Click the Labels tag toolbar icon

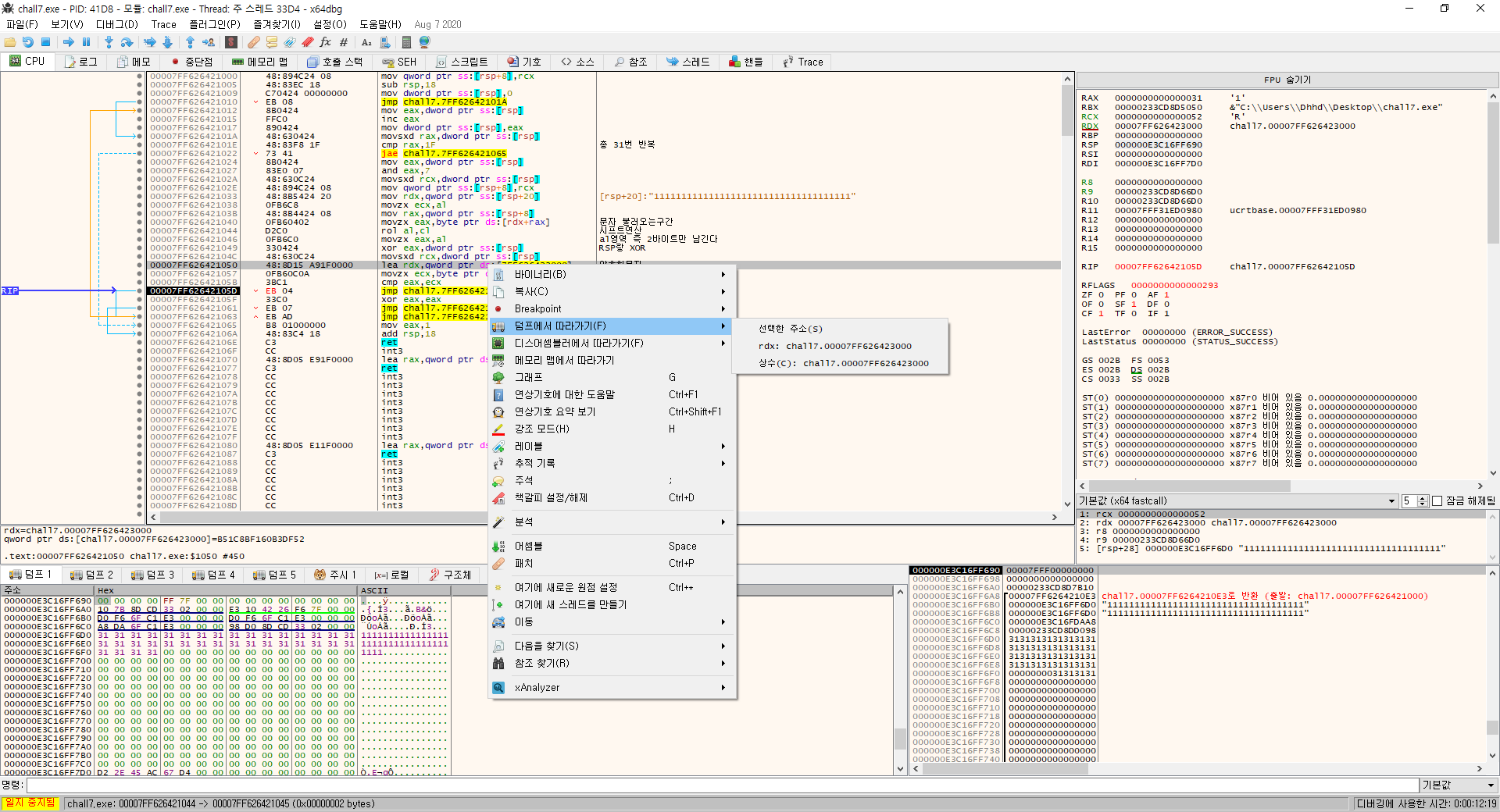coord(290,42)
